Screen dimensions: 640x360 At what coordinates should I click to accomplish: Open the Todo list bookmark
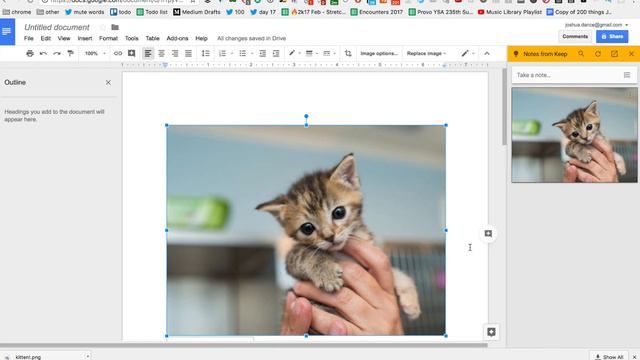[152, 12]
